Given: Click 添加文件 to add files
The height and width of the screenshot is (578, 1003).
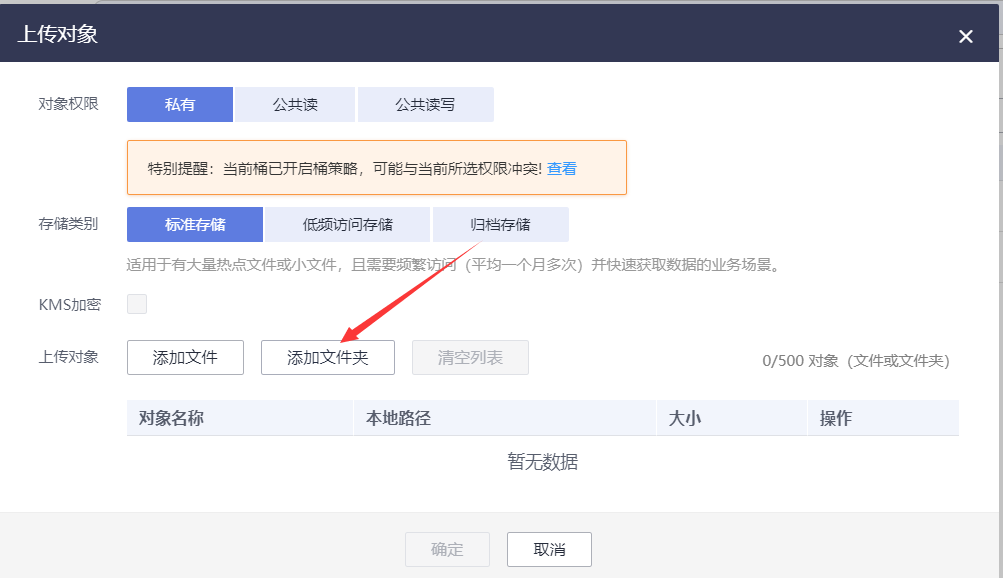Looking at the screenshot, I should (185, 357).
